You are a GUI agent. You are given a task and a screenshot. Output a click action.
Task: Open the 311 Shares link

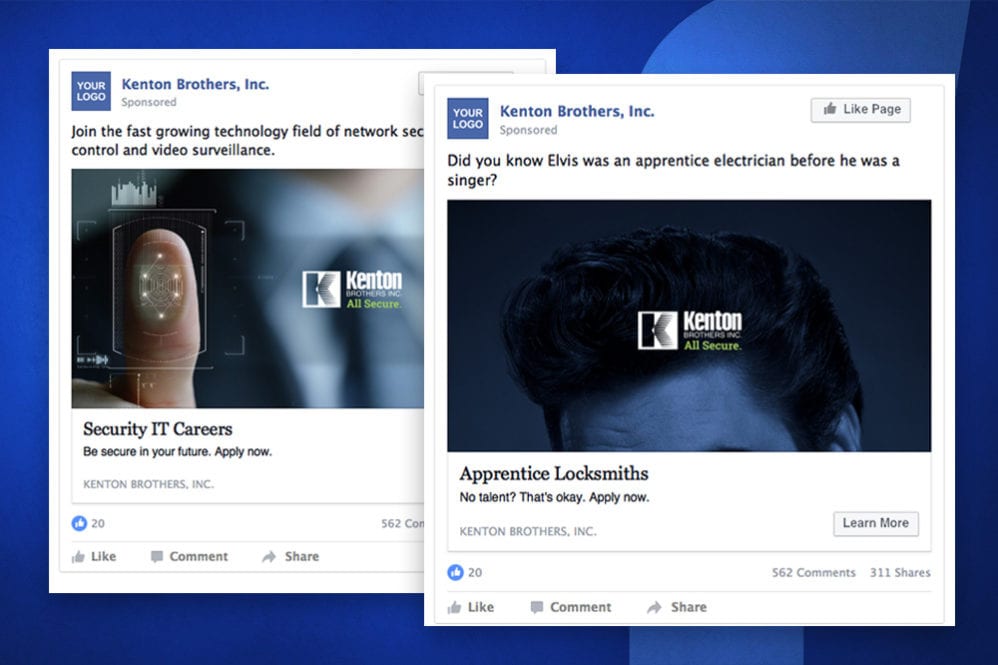click(x=900, y=573)
